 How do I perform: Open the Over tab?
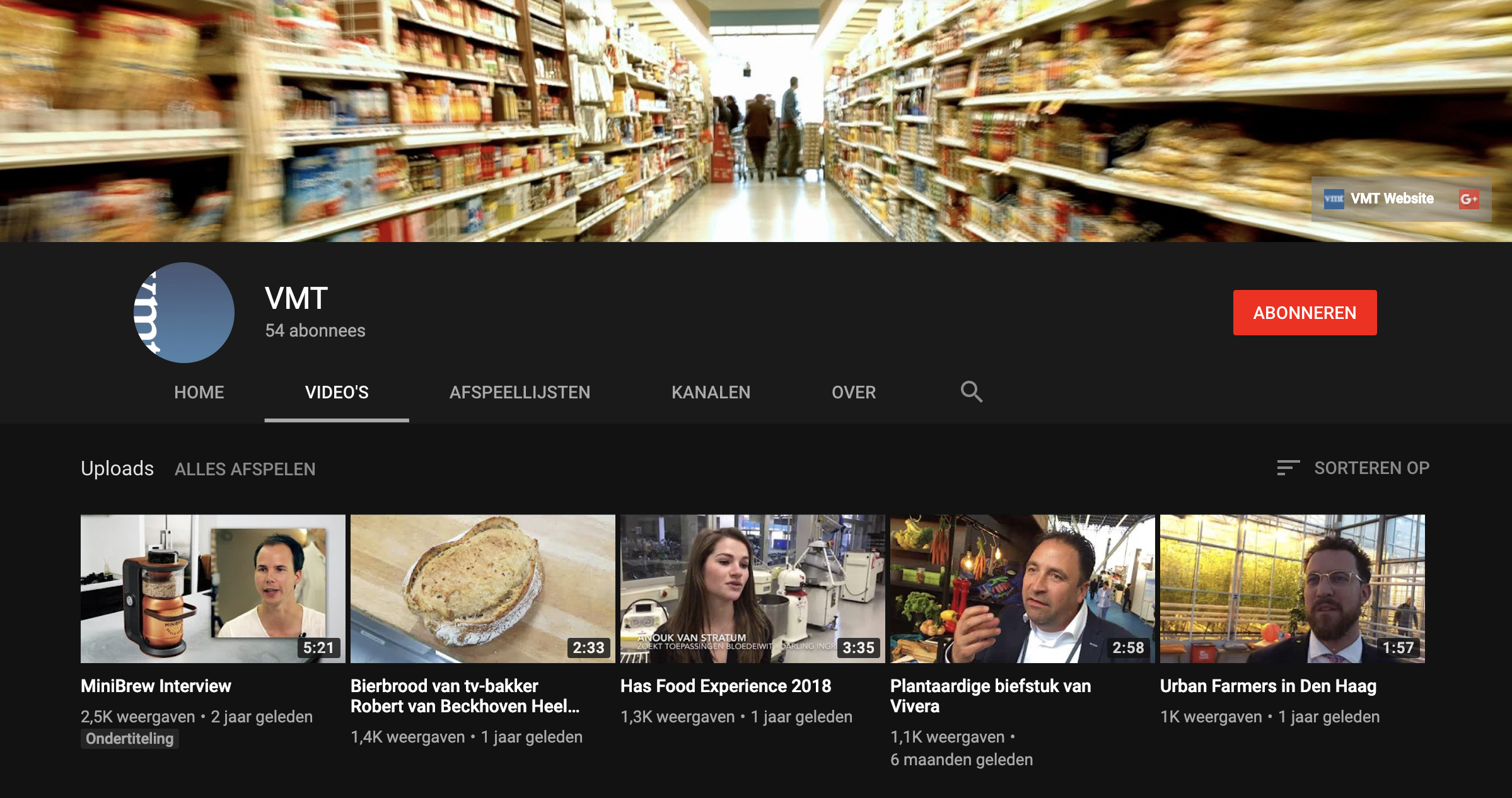click(853, 392)
